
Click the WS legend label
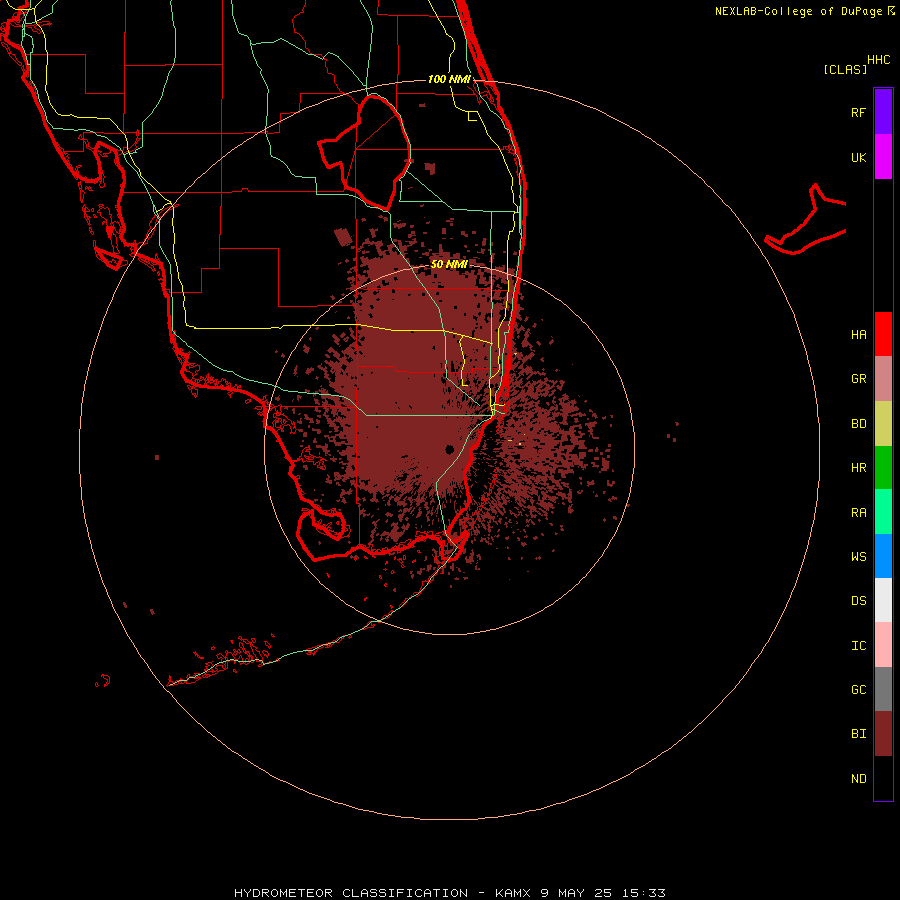click(x=858, y=557)
